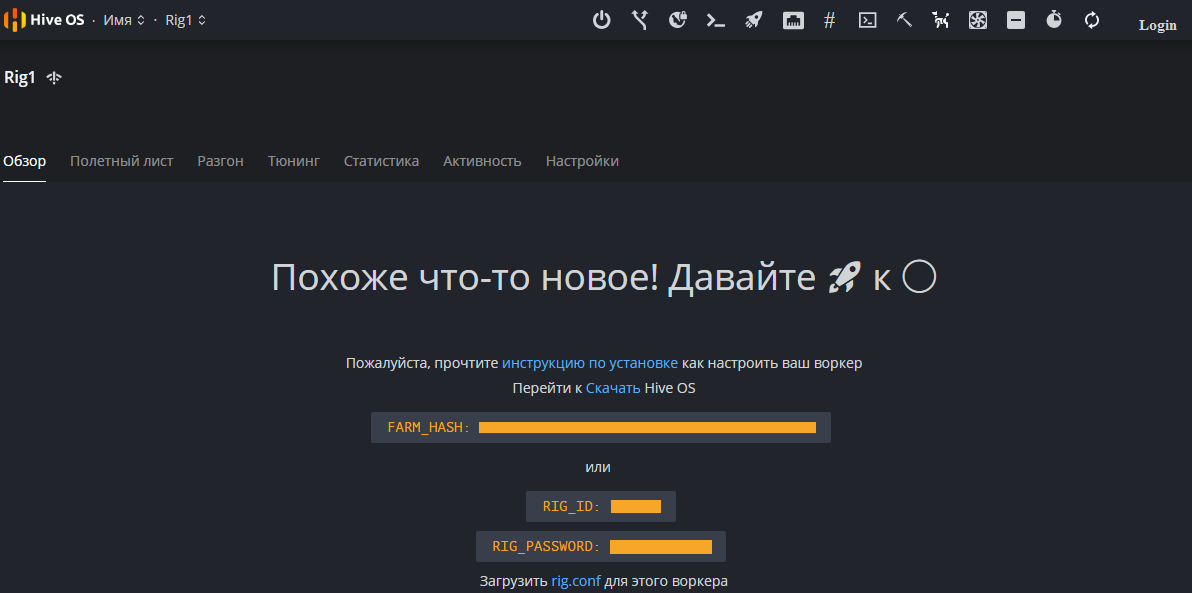The height and width of the screenshot is (593, 1192).
Task: Open the boxed terminal window icon
Action: point(867,20)
